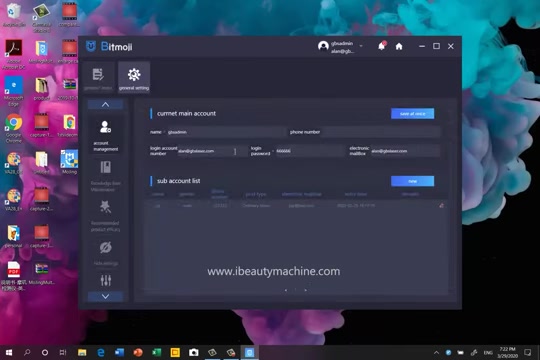Click the new sub account button
The image size is (540, 360).
(x=412, y=181)
